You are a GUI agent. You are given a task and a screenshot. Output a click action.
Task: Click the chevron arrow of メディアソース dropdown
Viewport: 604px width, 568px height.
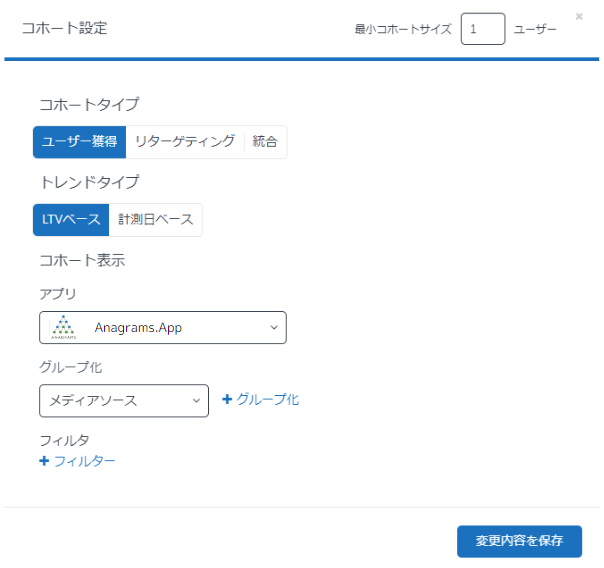[196, 401]
